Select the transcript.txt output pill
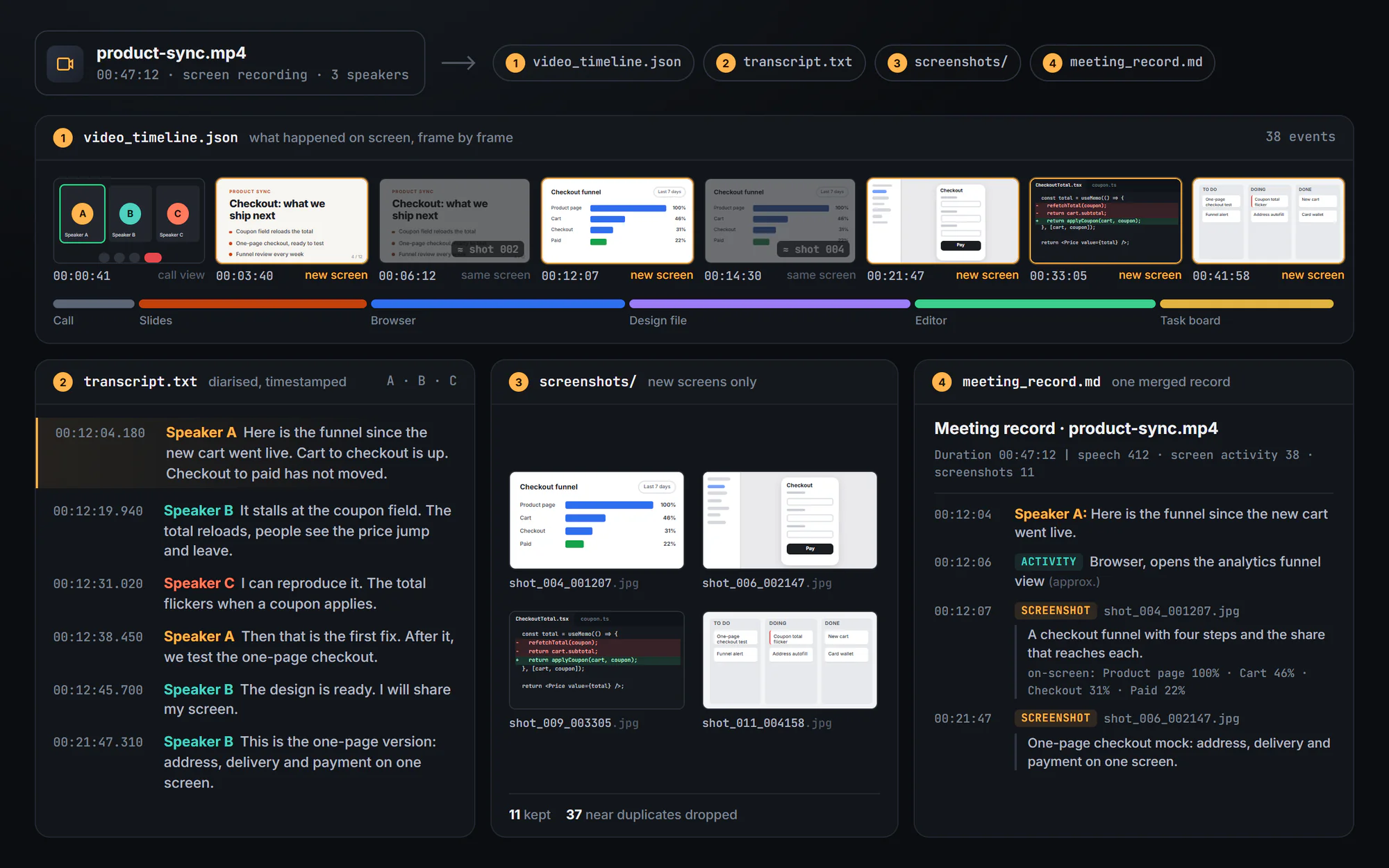 (784, 62)
